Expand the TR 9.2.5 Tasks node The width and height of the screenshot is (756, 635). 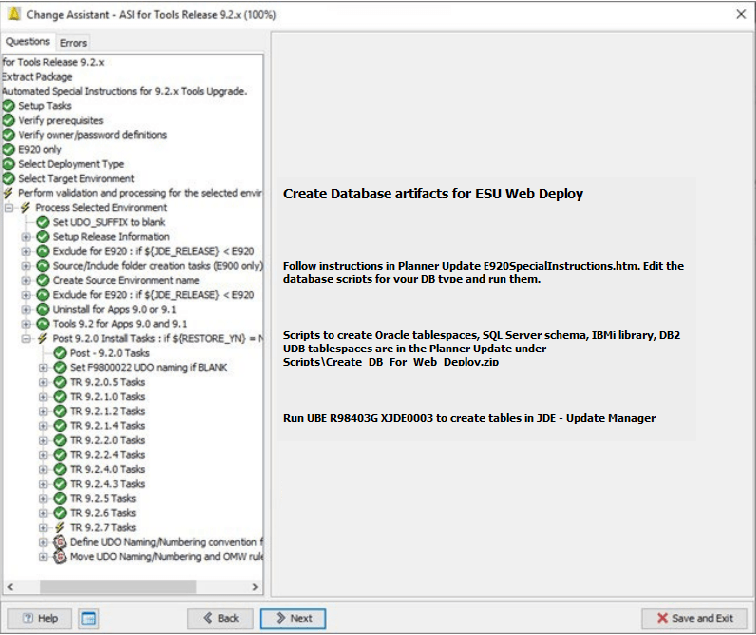(43, 499)
